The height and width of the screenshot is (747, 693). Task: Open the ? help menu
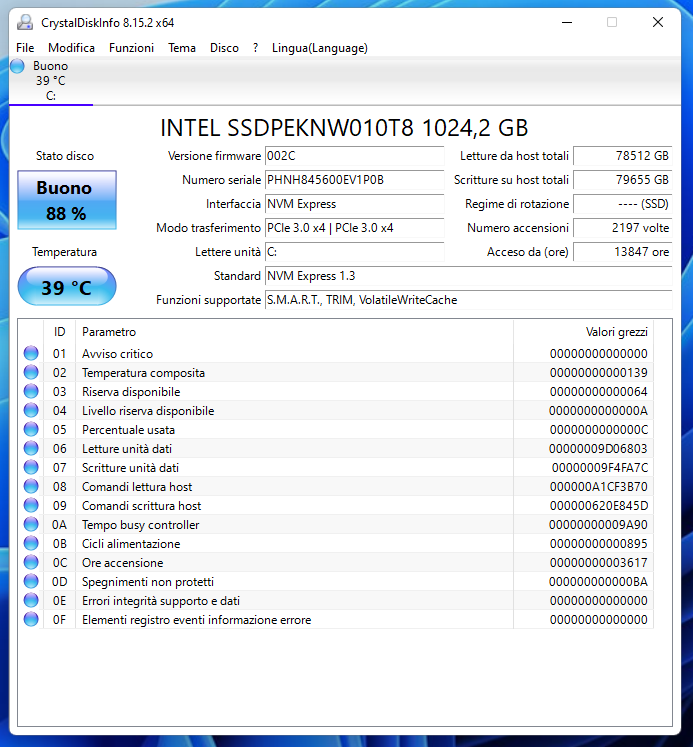click(255, 48)
